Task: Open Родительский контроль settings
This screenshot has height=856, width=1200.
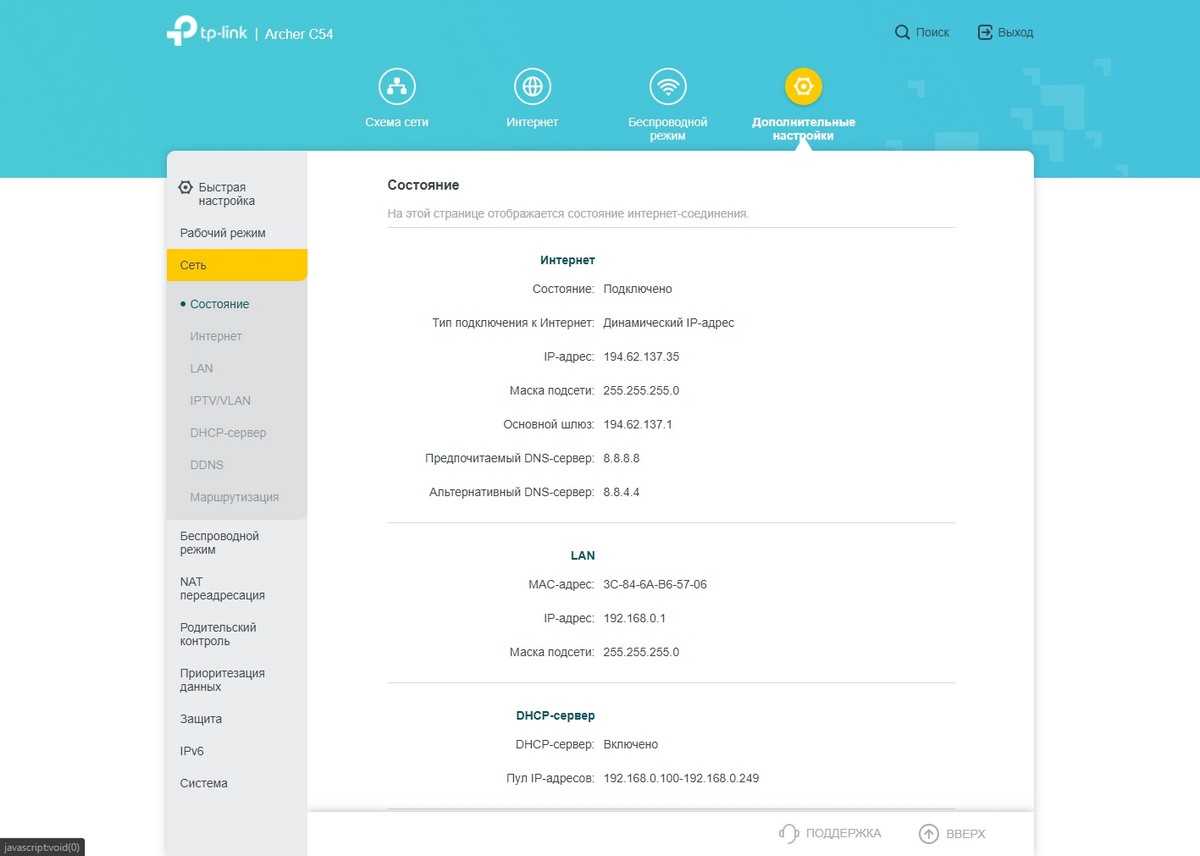Action: [x=218, y=634]
